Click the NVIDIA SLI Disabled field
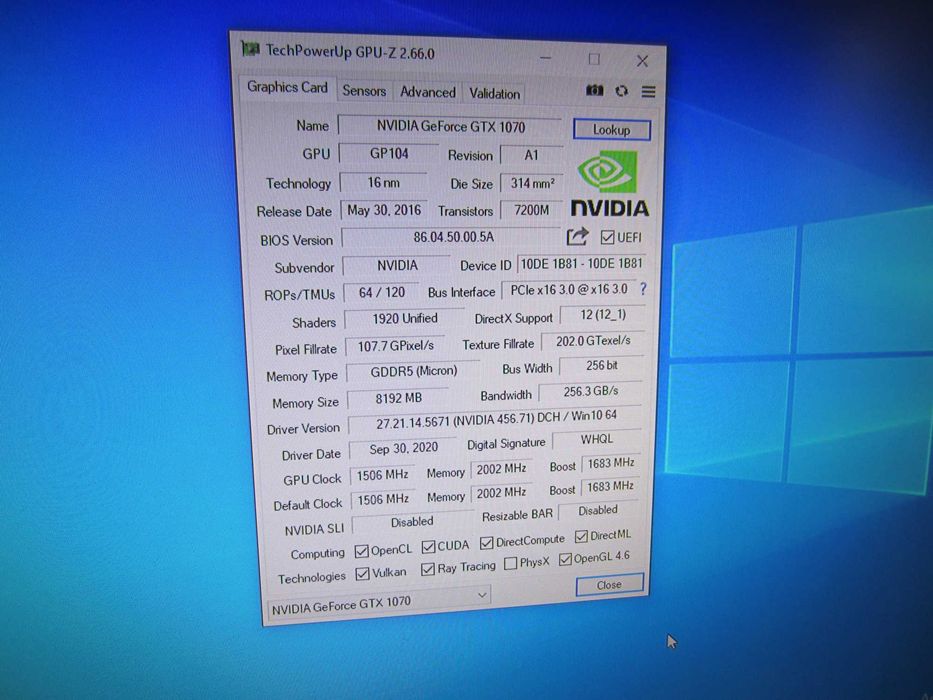This screenshot has height=700, width=933. pos(412,522)
